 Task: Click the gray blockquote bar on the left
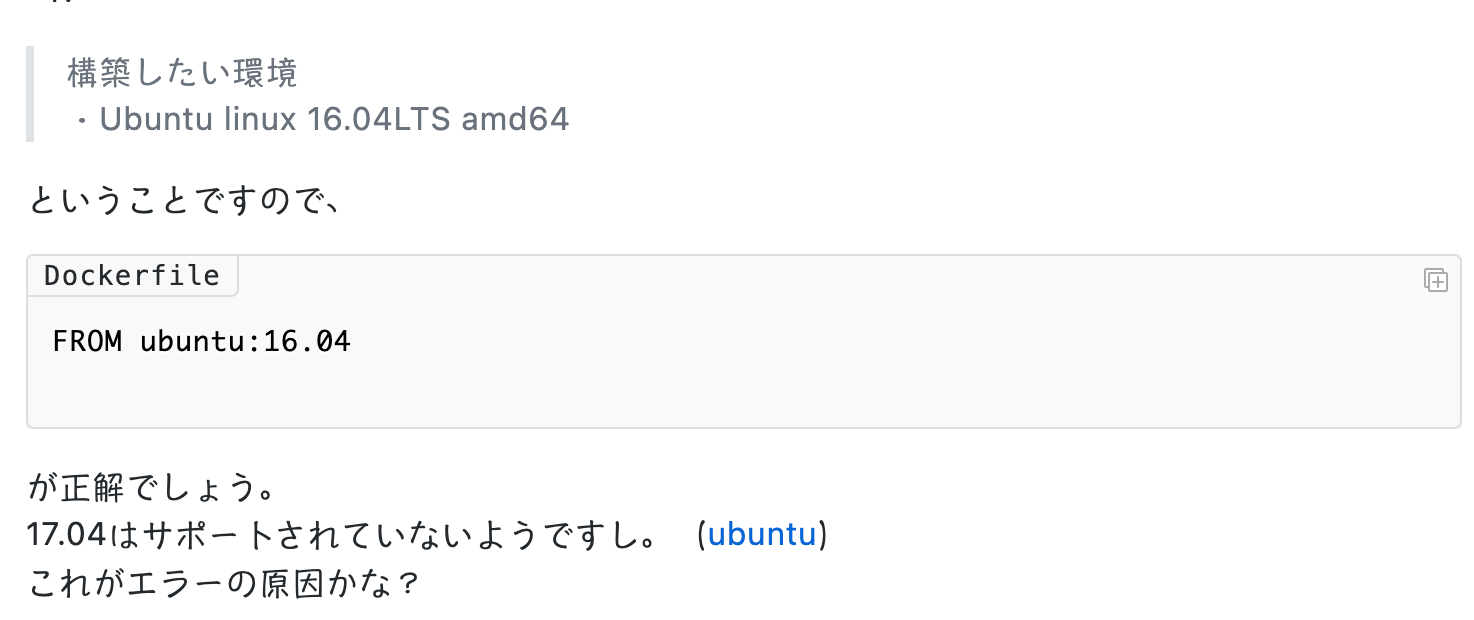30,94
